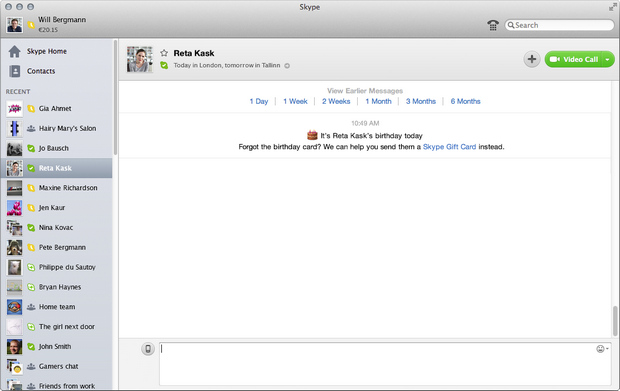Go to Skype Home
This screenshot has width=620, height=391.
pyautogui.click(x=56, y=51)
